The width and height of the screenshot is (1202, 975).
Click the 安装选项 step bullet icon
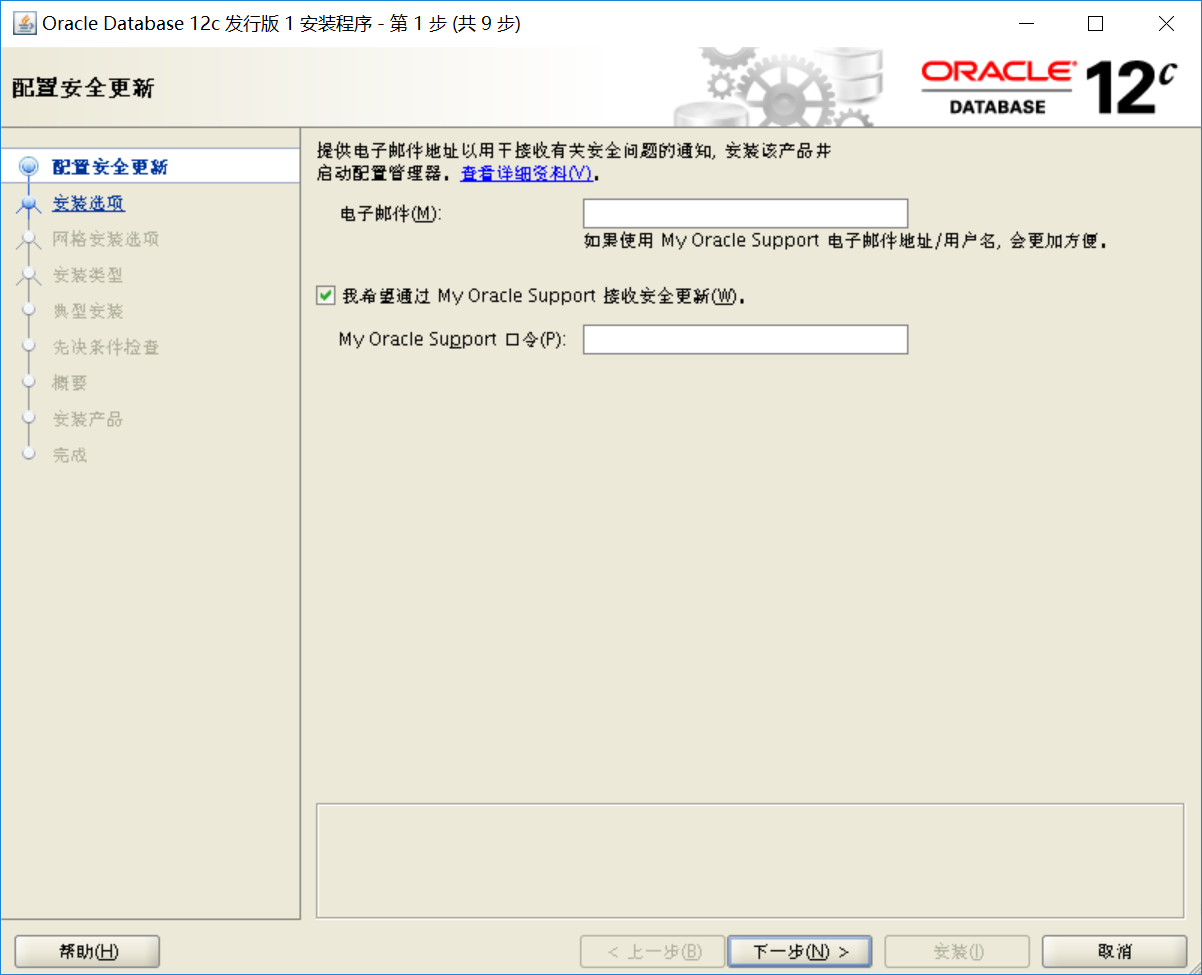[29, 203]
